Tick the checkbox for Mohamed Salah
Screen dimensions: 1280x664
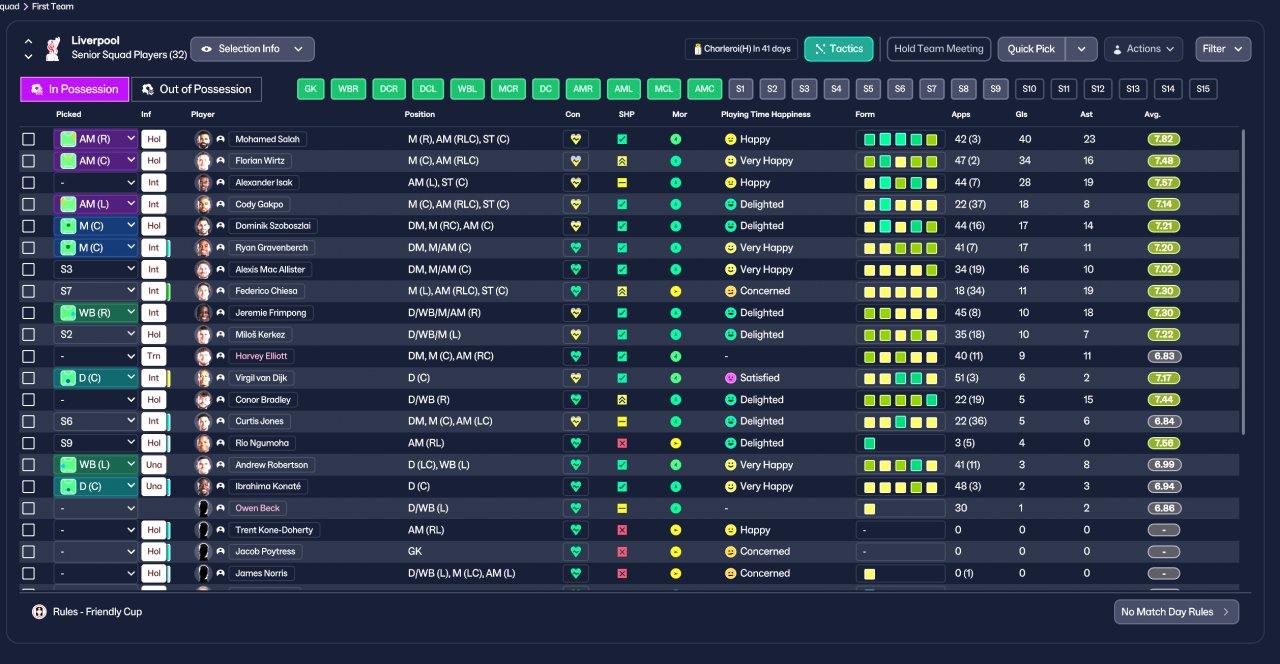[x=28, y=139]
